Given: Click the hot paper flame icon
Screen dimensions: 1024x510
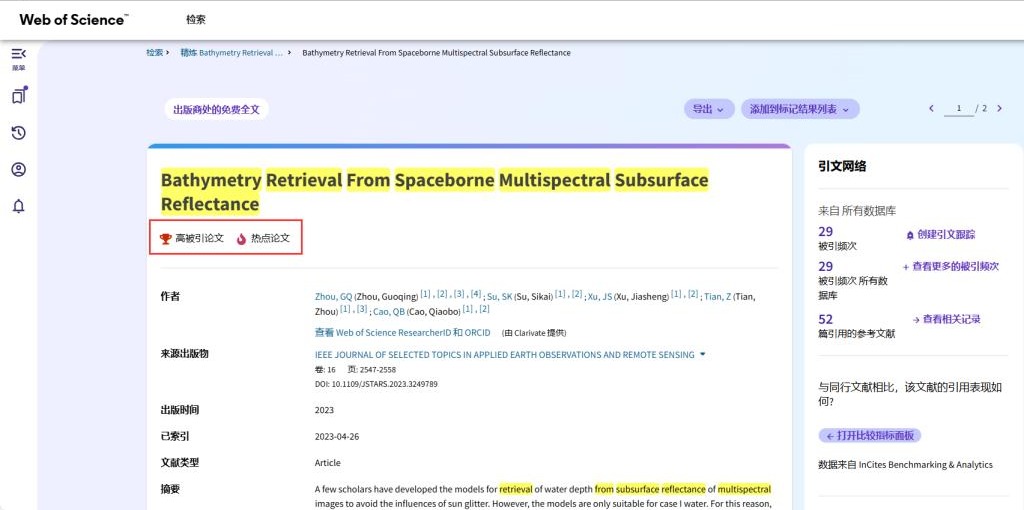Looking at the screenshot, I should 241,239.
